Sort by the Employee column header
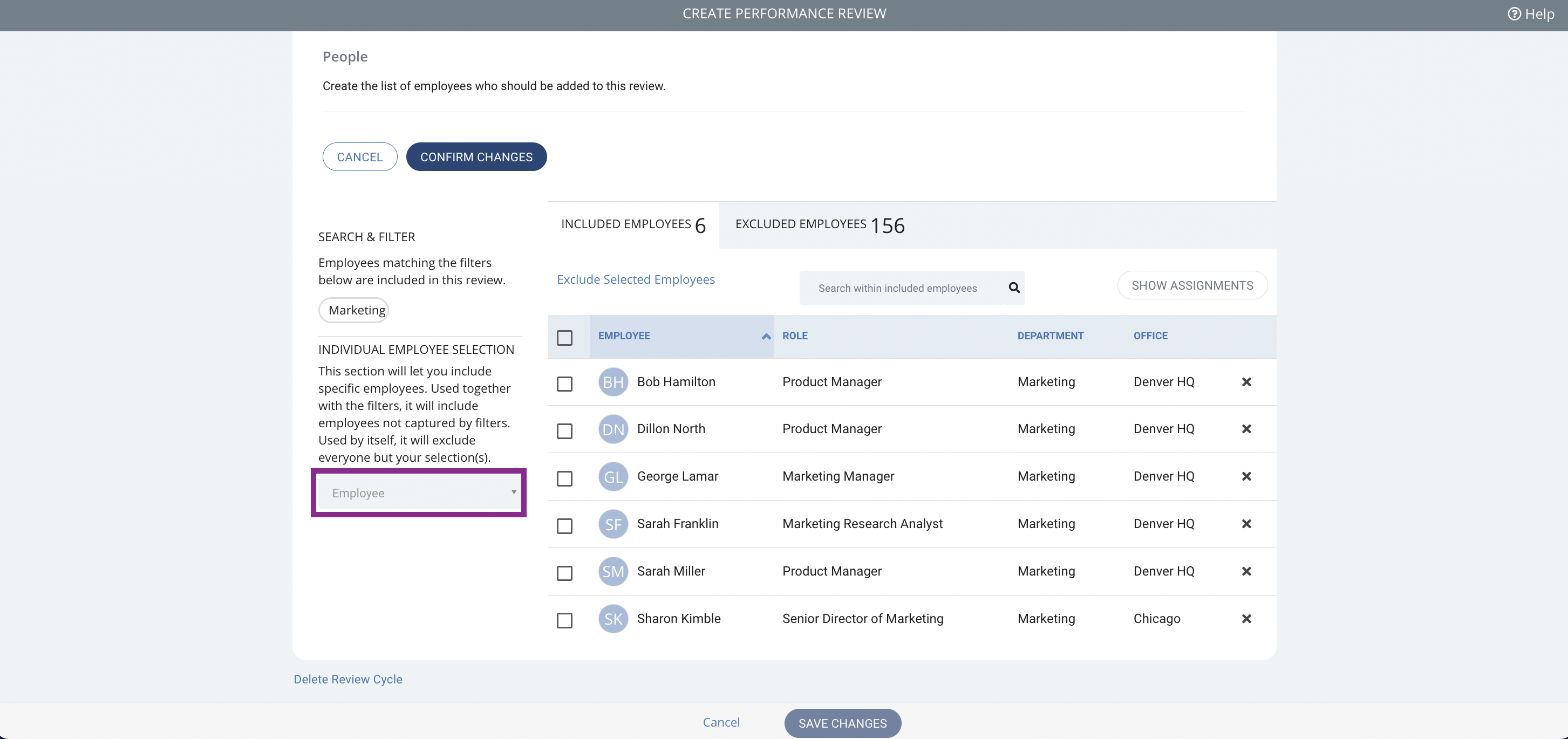Image resolution: width=1568 pixels, height=739 pixels. tap(681, 336)
